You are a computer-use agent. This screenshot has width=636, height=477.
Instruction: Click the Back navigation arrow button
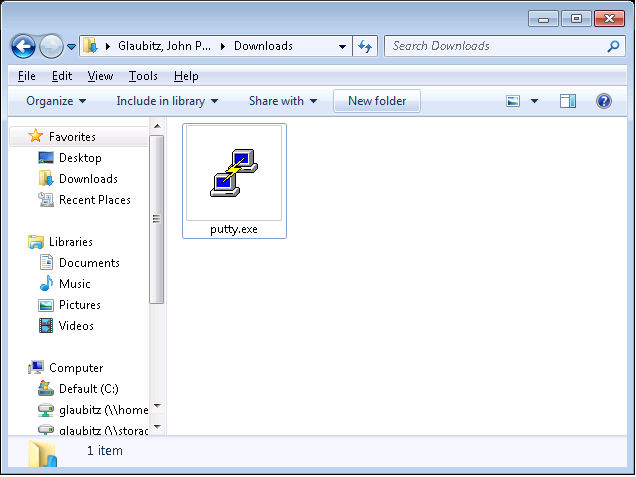click(23, 46)
